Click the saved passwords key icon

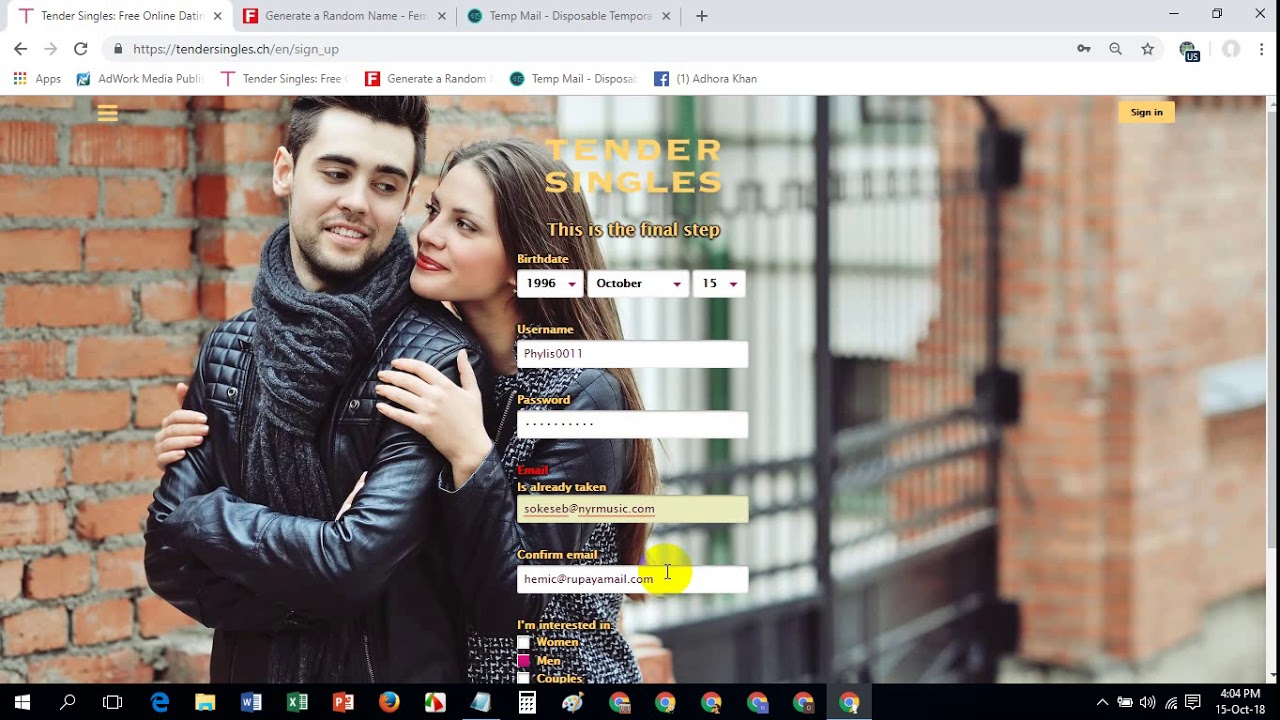tap(1083, 49)
